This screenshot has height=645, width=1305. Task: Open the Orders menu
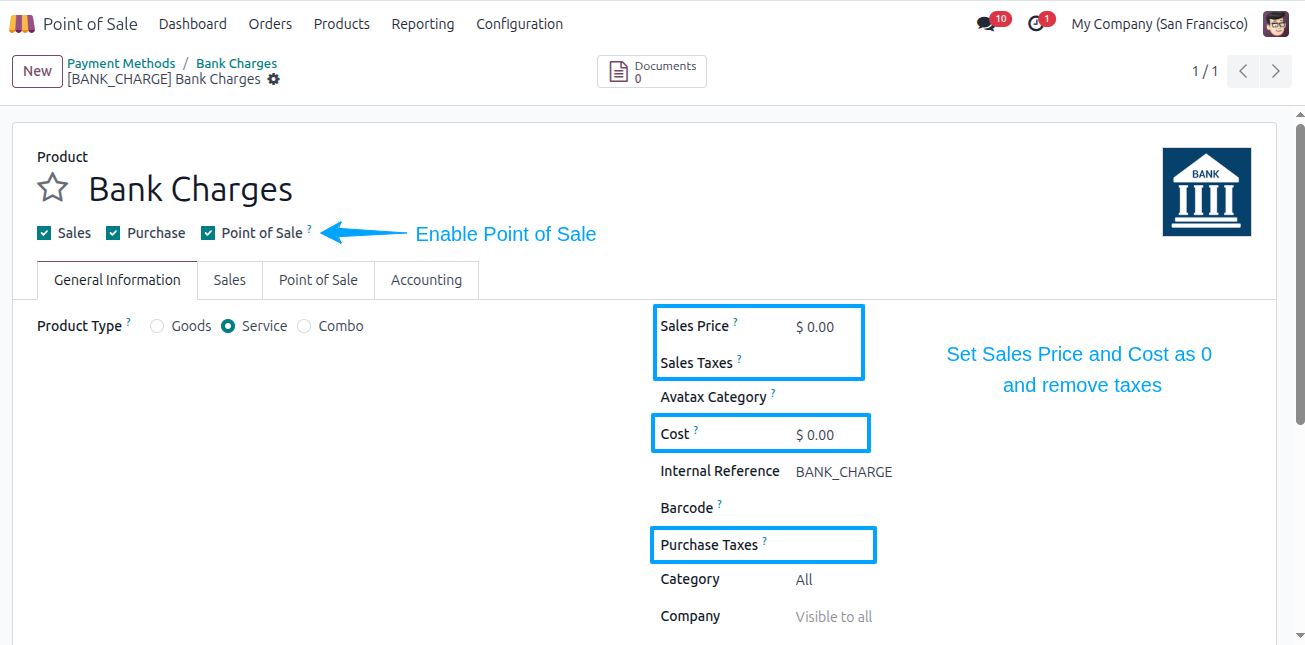pos(270,24)
